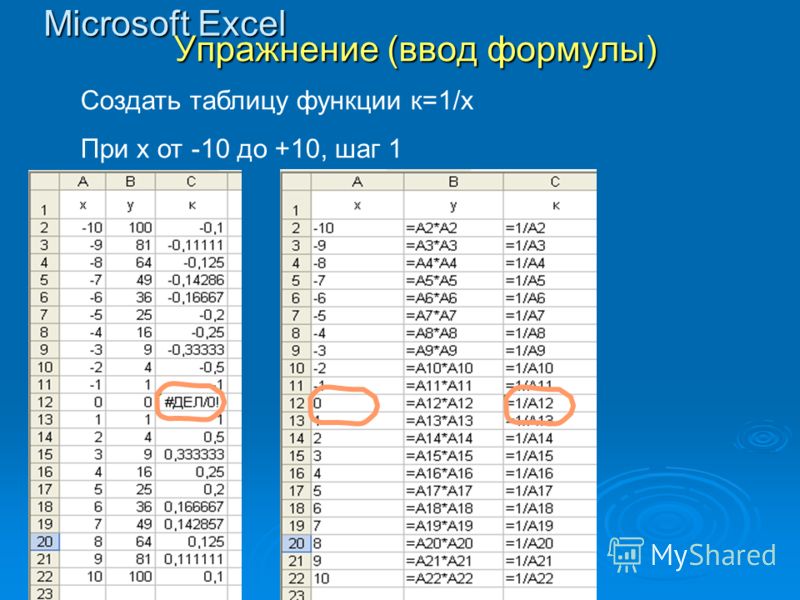The height and width of the screenshot is (600, 800).
Task: Select the cell showing -0,16667
Action: pos(191,297)
